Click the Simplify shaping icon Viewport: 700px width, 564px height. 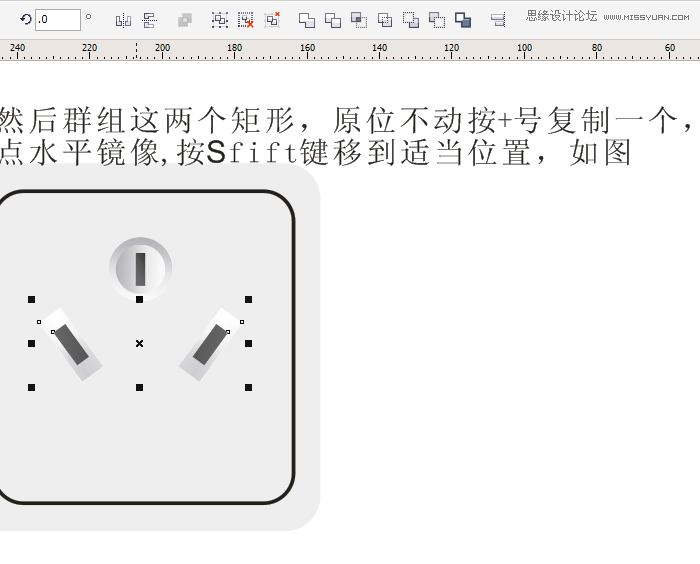pyautogui.click(x=385, y=20)
